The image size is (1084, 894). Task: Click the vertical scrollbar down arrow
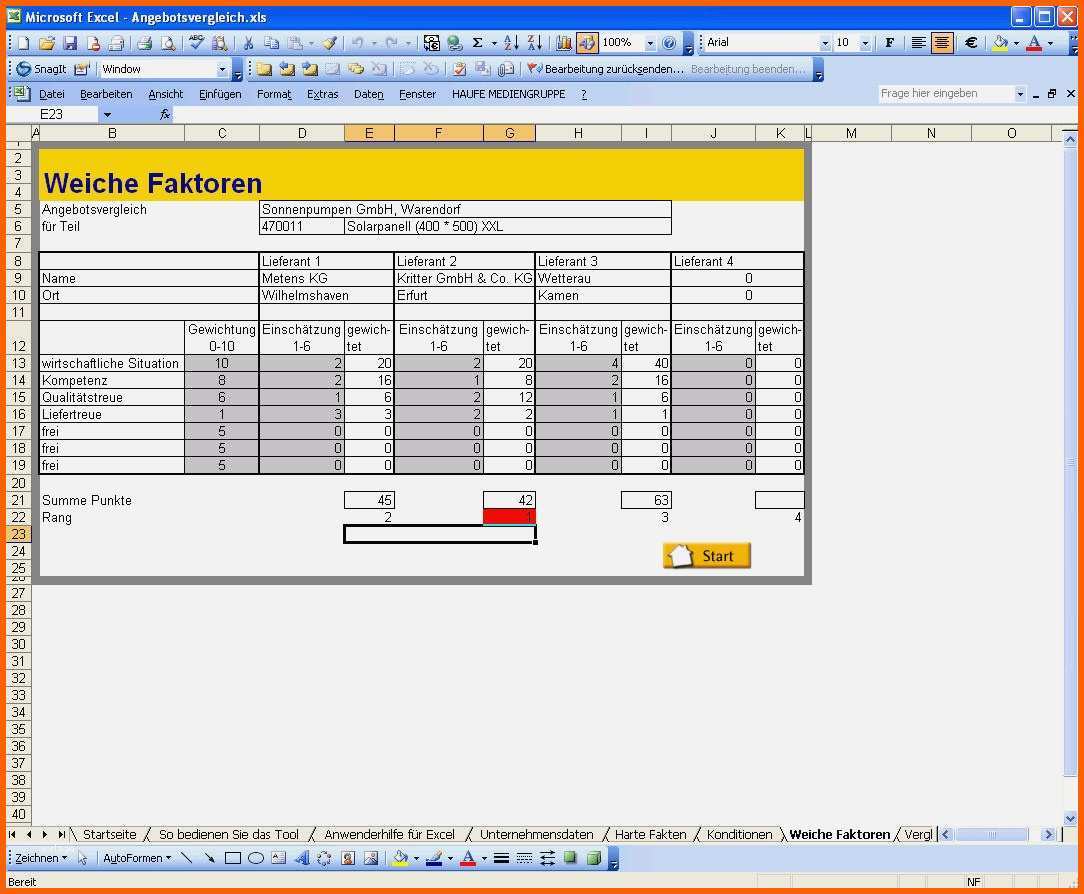coord(1069,819)
